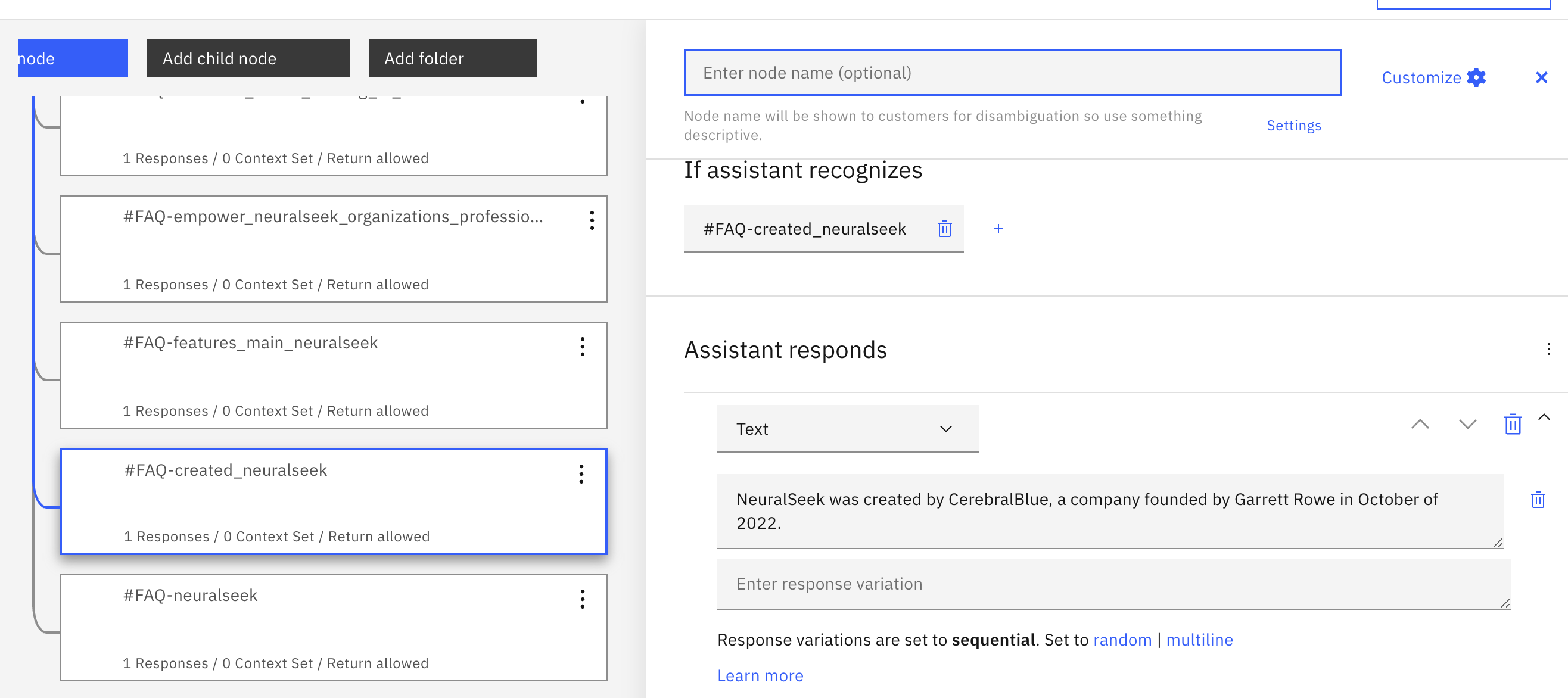Click Add child node button
The height and width of the screenshot is (698, 1568).
(248, 58)
